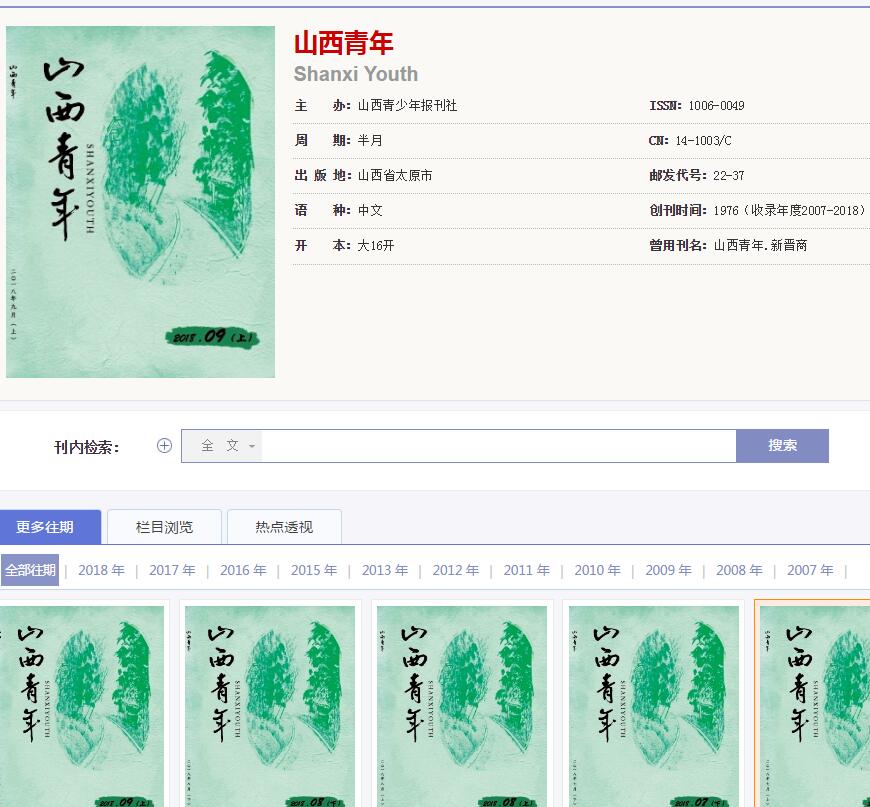Choose the 2013 年 issue list
Screen dimensions: 870x807
click(385, 570)
